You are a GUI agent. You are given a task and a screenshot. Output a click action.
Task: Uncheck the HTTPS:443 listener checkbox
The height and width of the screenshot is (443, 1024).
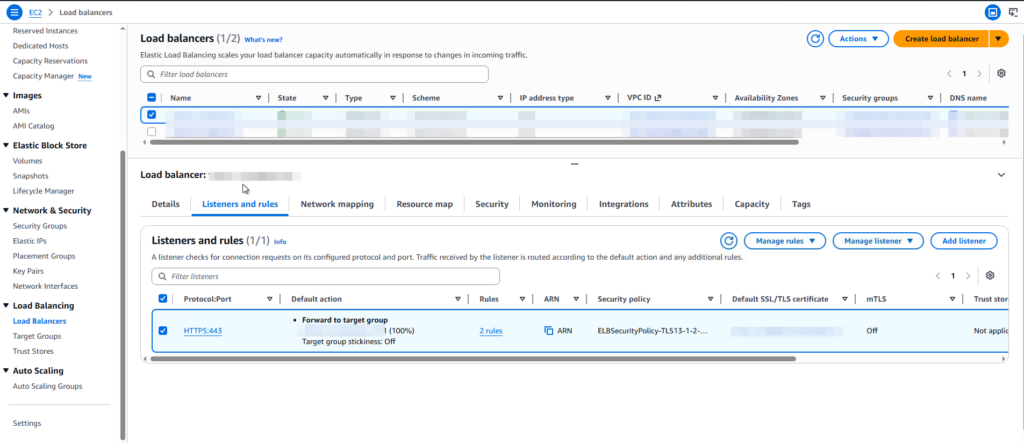(163, 331)
